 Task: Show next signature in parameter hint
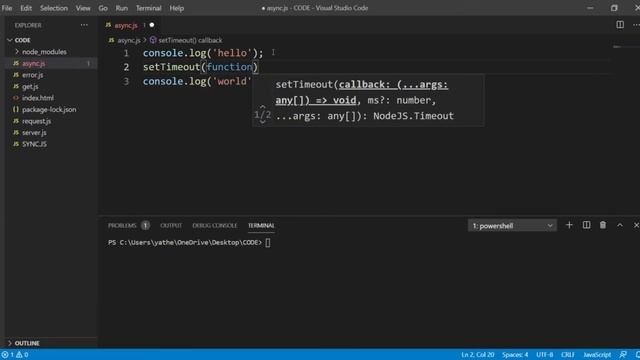tap(262, 121)
